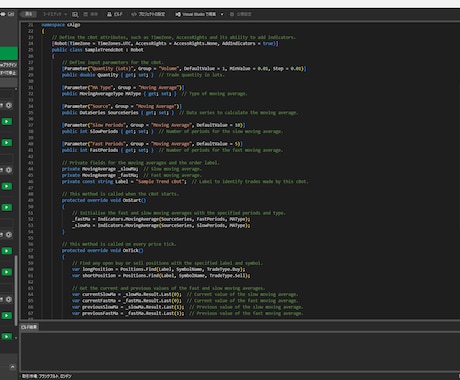
Task: Click the 'namespace cAlgo' line
Action: pyautogui.click(x=61, y=25)
